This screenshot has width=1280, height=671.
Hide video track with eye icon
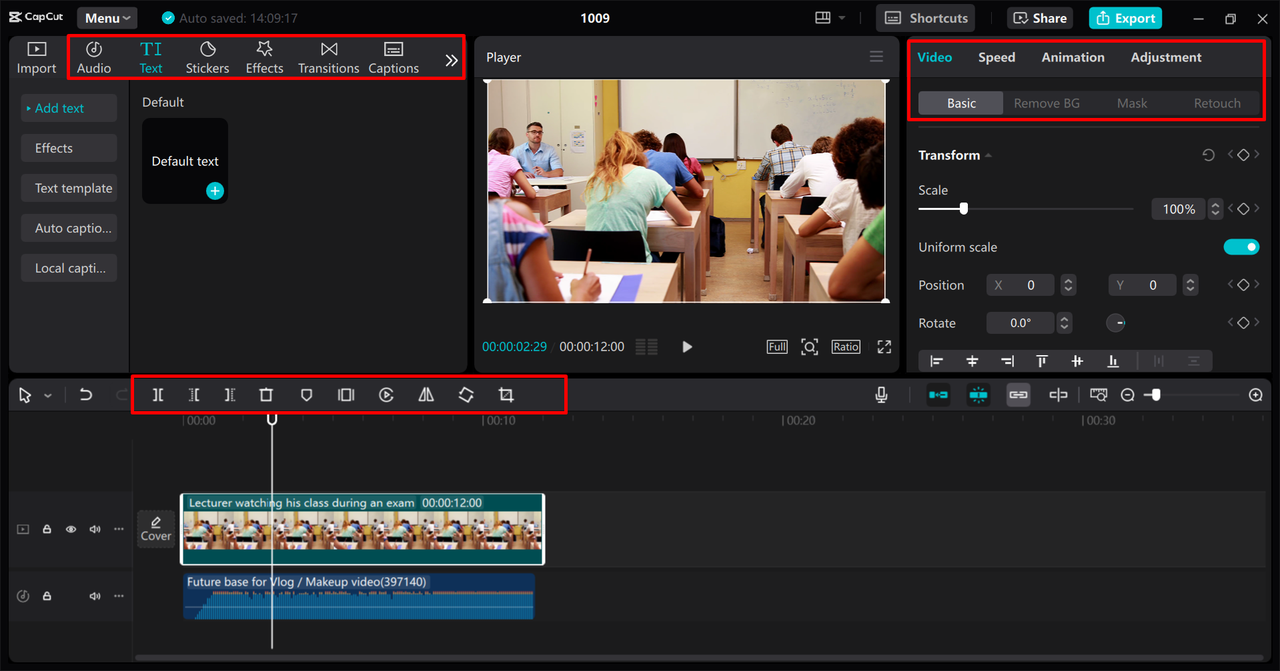(x=71, y=529)
